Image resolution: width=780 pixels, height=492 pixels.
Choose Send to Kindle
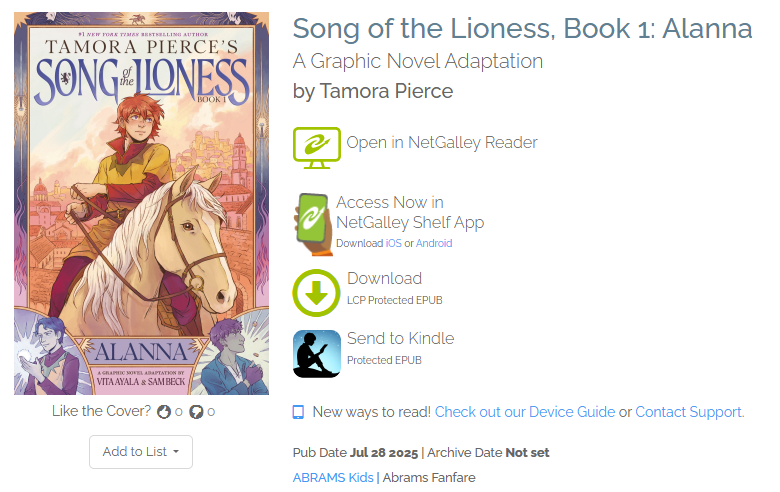[x=400, y=338]
